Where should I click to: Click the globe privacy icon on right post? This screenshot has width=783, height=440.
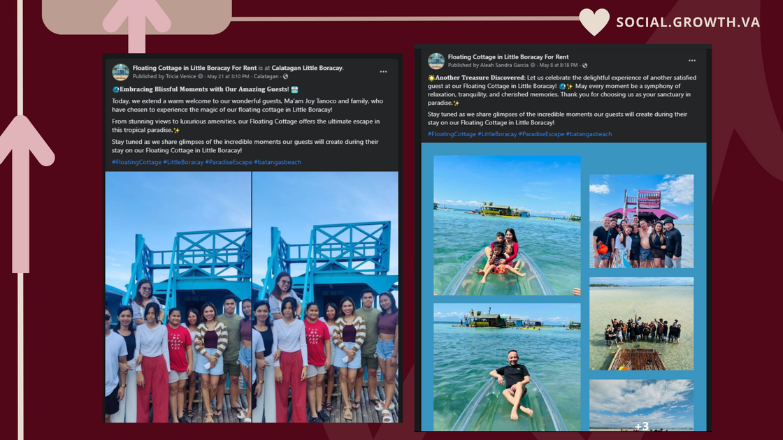pyautogui.click(x=584, y=65)
